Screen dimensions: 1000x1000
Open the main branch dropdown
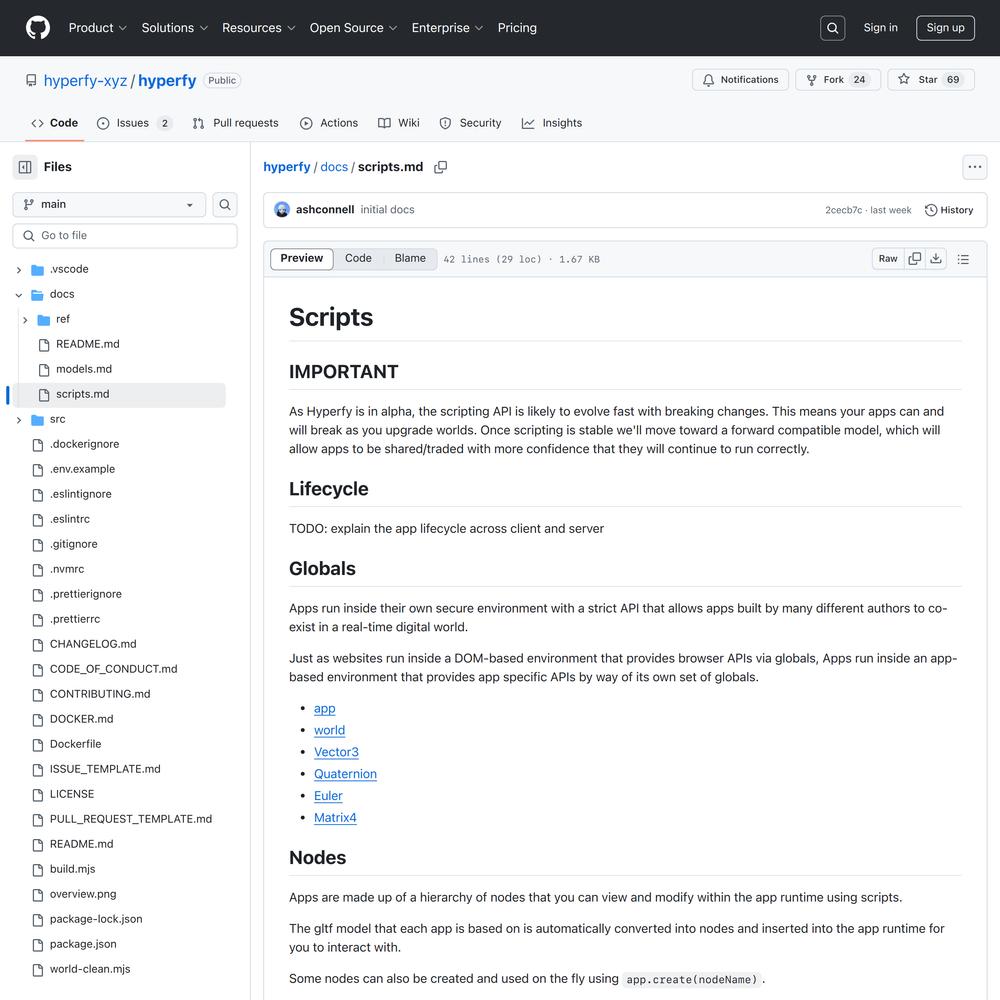109,205
